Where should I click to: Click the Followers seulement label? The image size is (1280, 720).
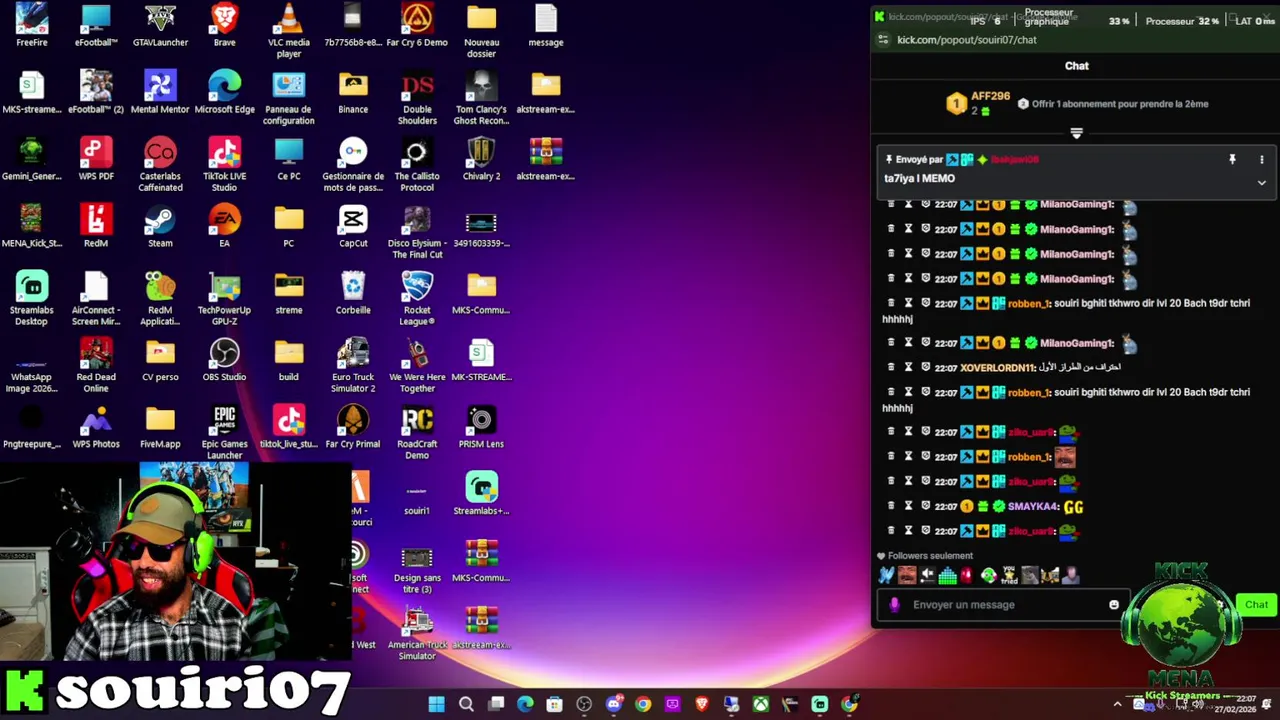tap(930, 556)
